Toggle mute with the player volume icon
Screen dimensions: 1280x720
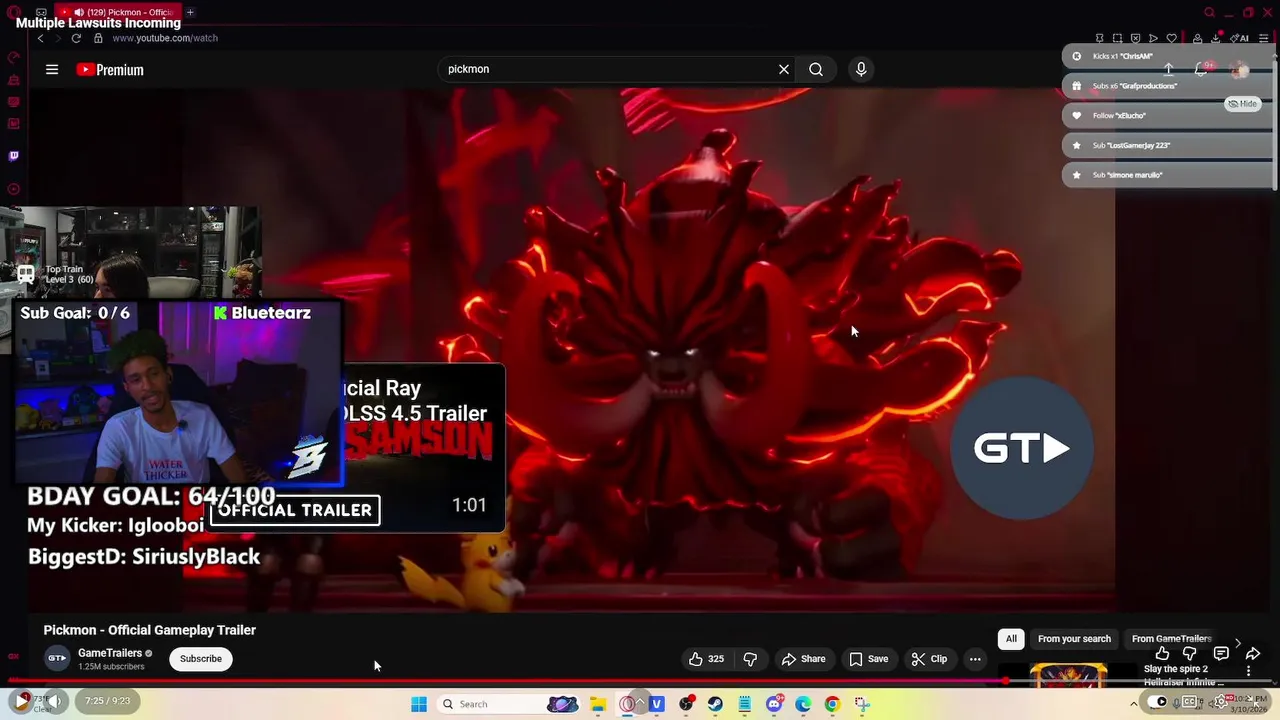[x=57, y=701]
